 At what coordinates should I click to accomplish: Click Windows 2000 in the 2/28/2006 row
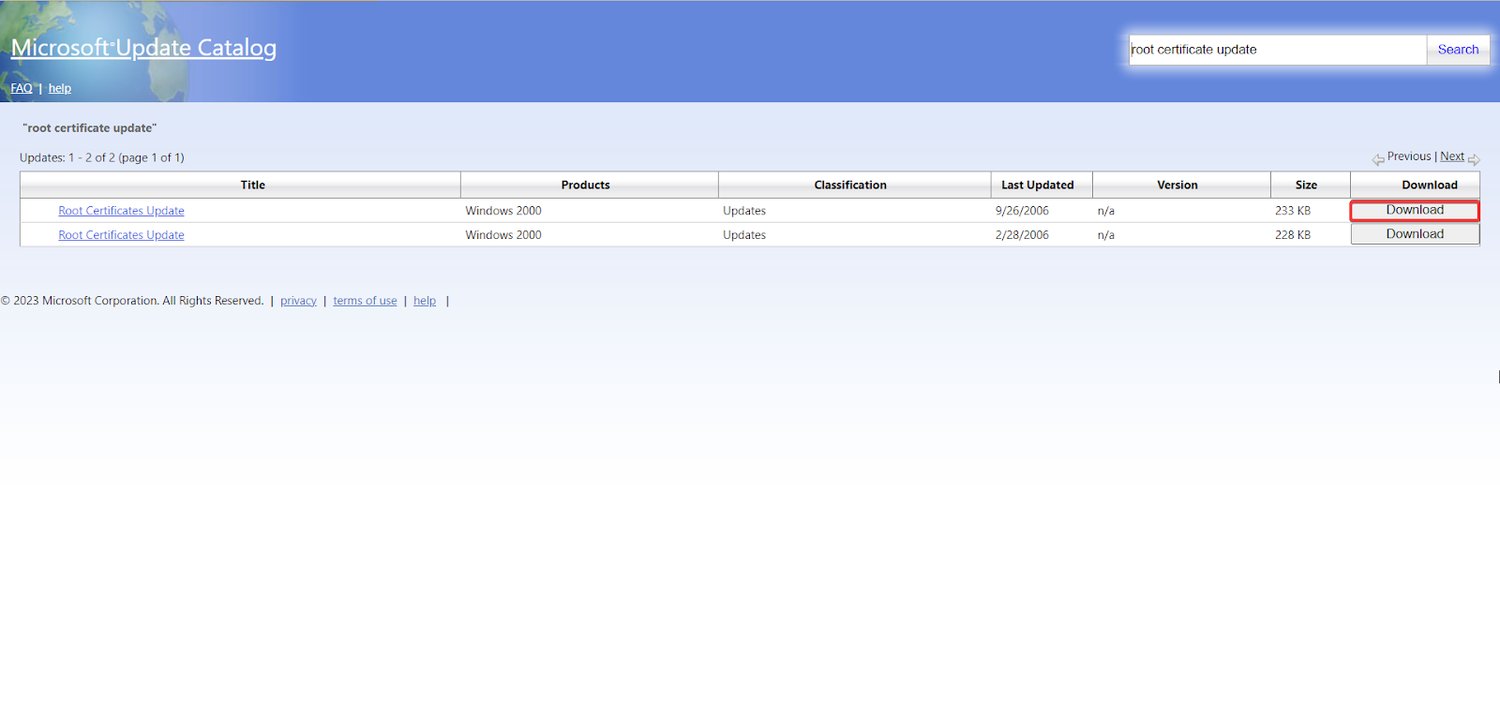point(503,235)
